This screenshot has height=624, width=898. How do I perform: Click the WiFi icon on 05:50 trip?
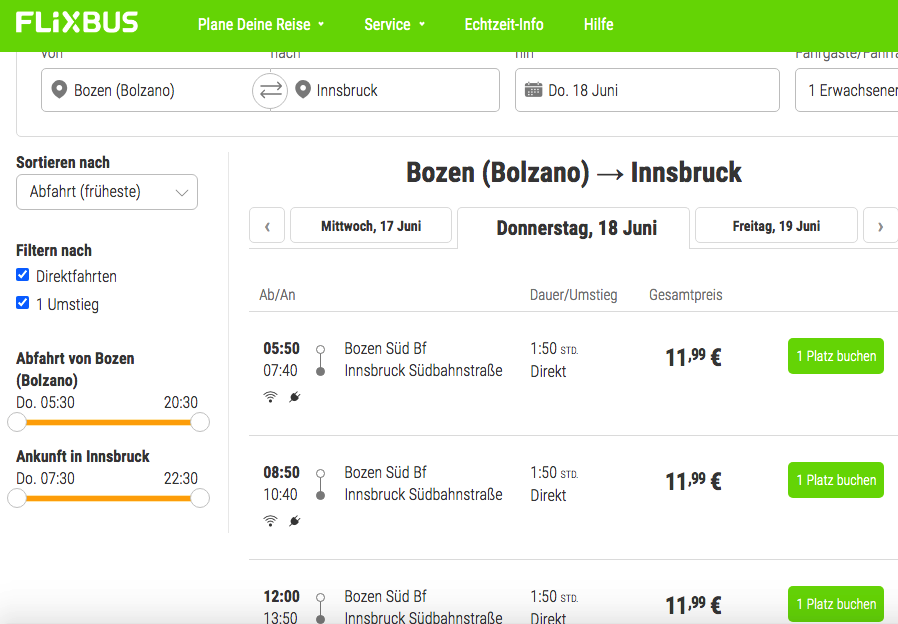click(x=270, y=397)
